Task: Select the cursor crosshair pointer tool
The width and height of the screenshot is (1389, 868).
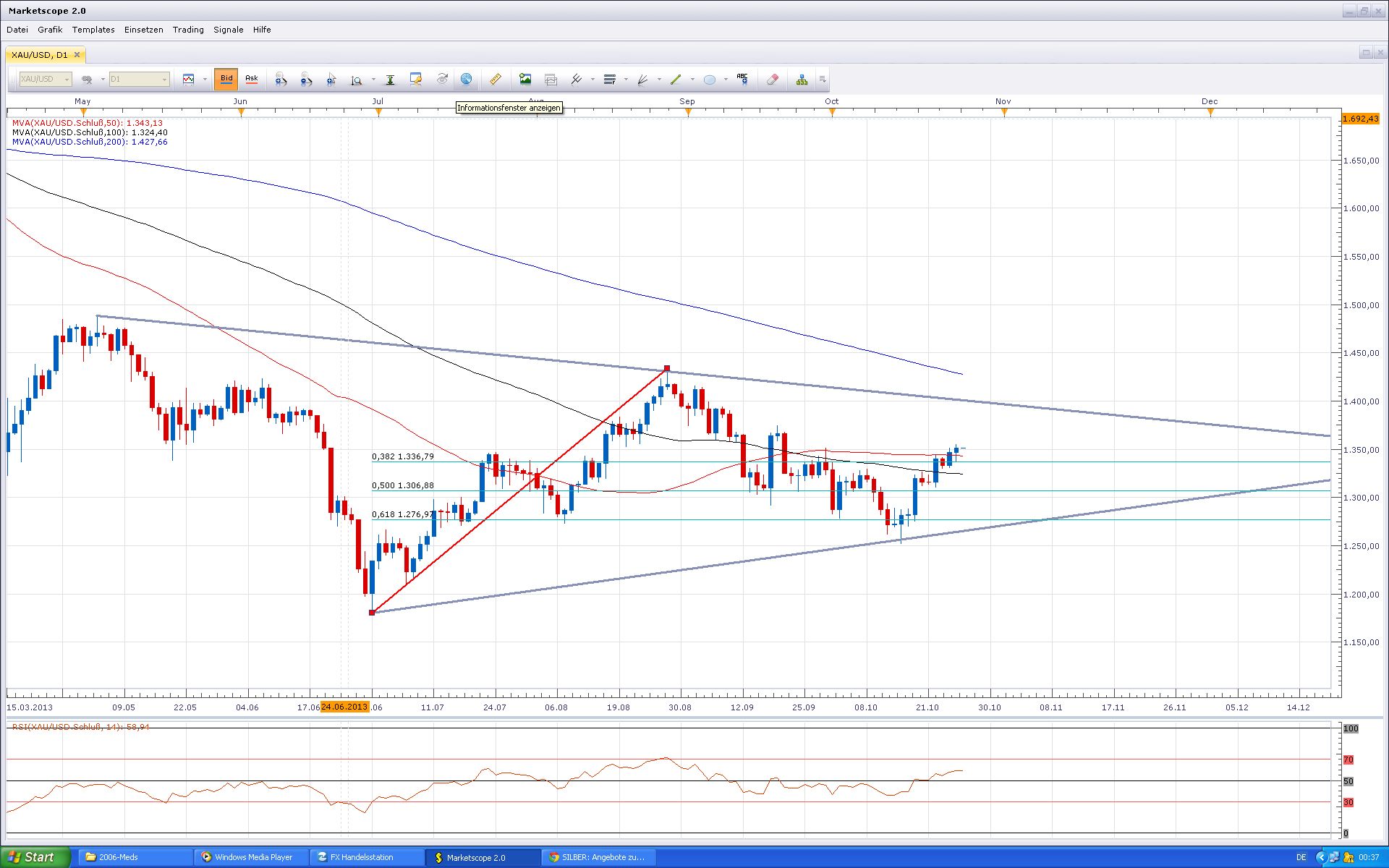Action: click(x=331, y=80)
